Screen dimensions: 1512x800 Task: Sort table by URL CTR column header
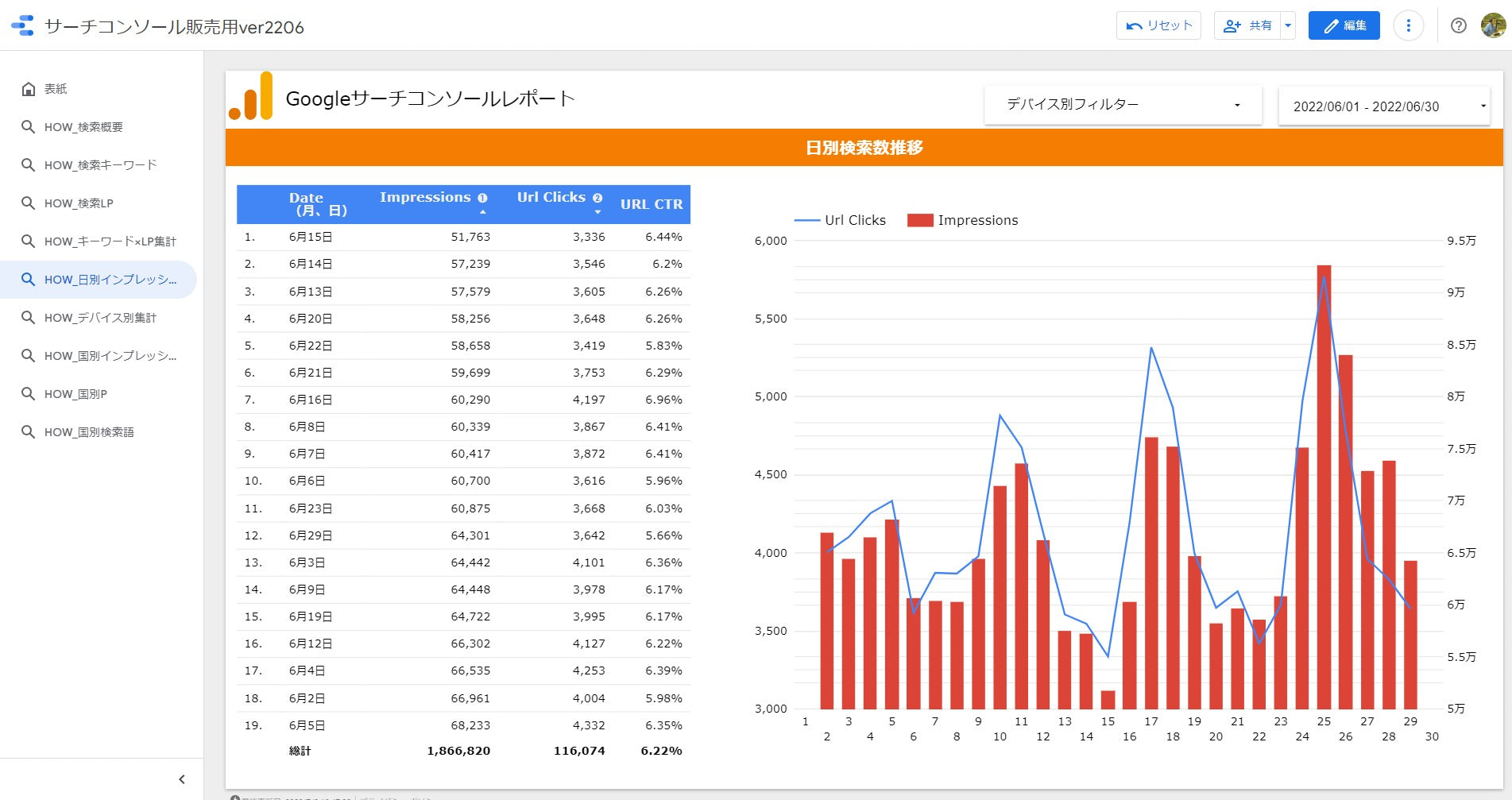(652, 204)
